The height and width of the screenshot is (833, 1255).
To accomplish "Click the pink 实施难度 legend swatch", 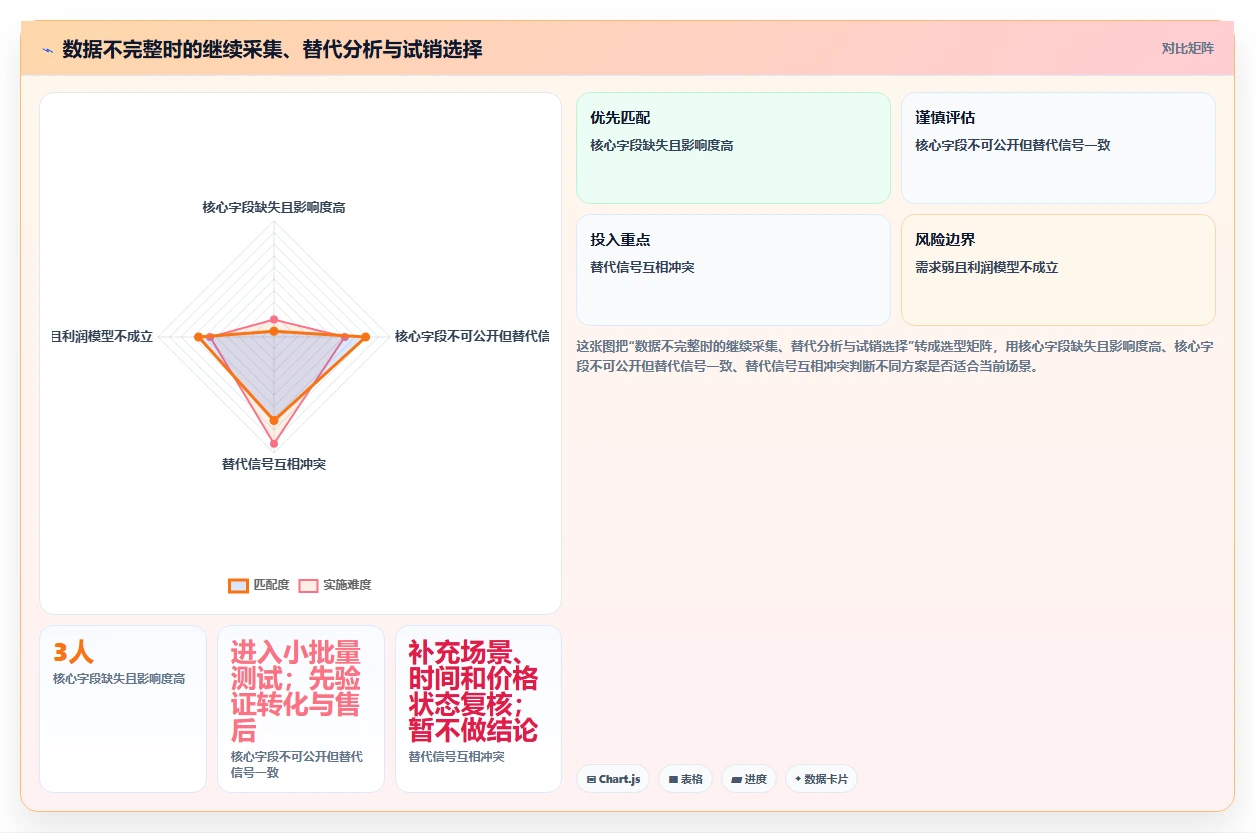I will pos(308,585).
